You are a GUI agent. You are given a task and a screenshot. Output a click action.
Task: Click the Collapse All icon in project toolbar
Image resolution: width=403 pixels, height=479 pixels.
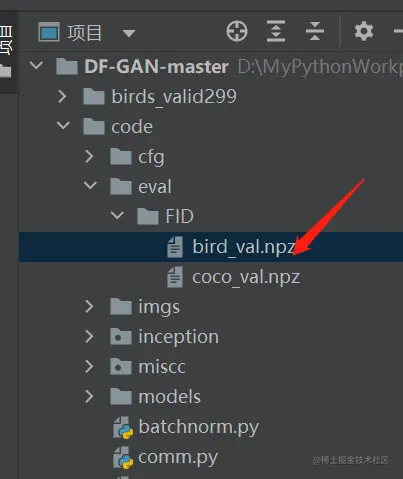(x=315, y=31)
